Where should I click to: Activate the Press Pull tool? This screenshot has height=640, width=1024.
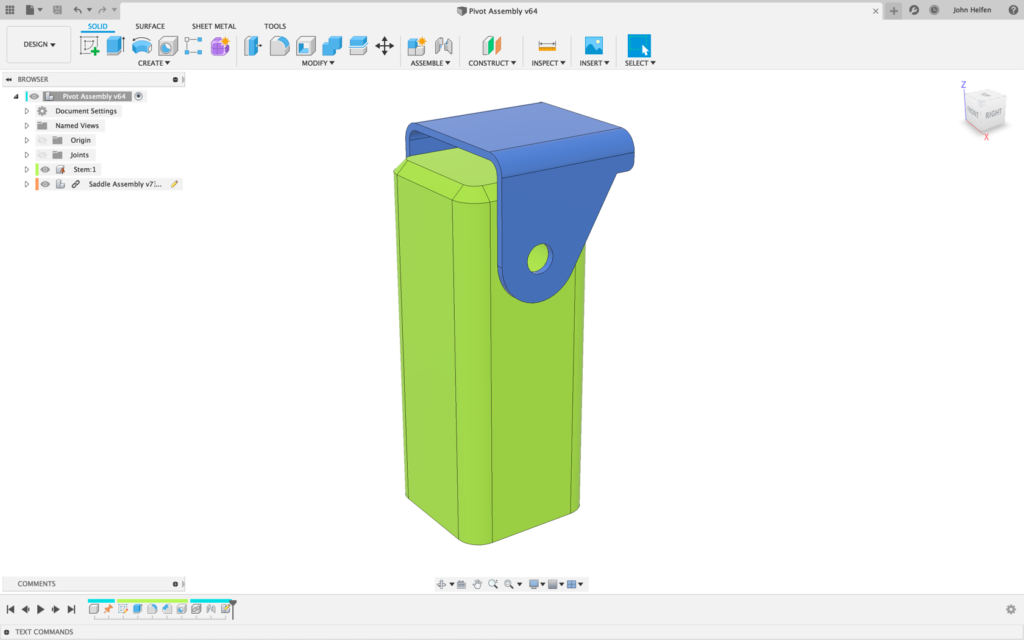252,45
